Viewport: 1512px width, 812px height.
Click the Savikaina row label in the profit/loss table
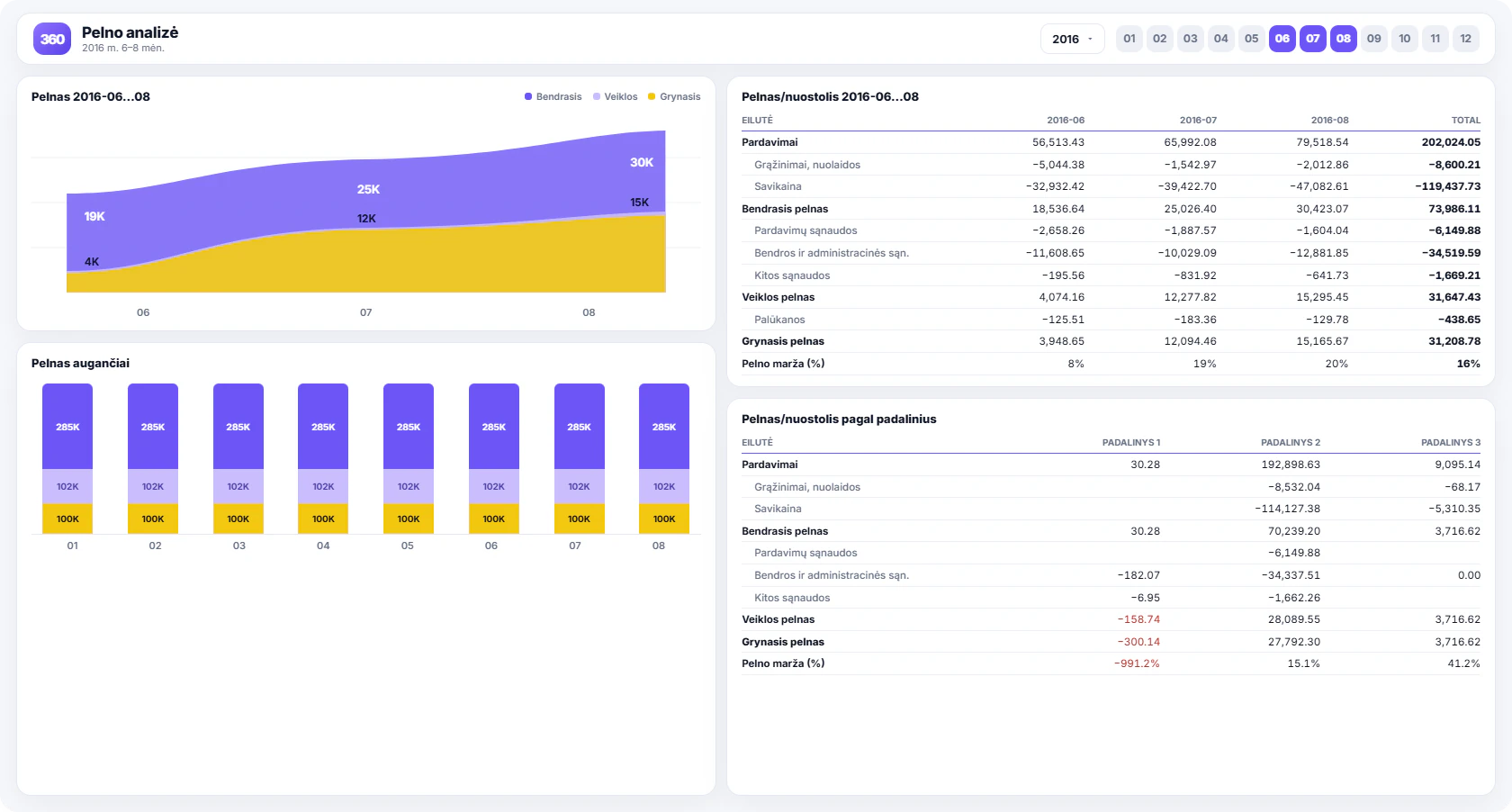[x=778, y=186]
